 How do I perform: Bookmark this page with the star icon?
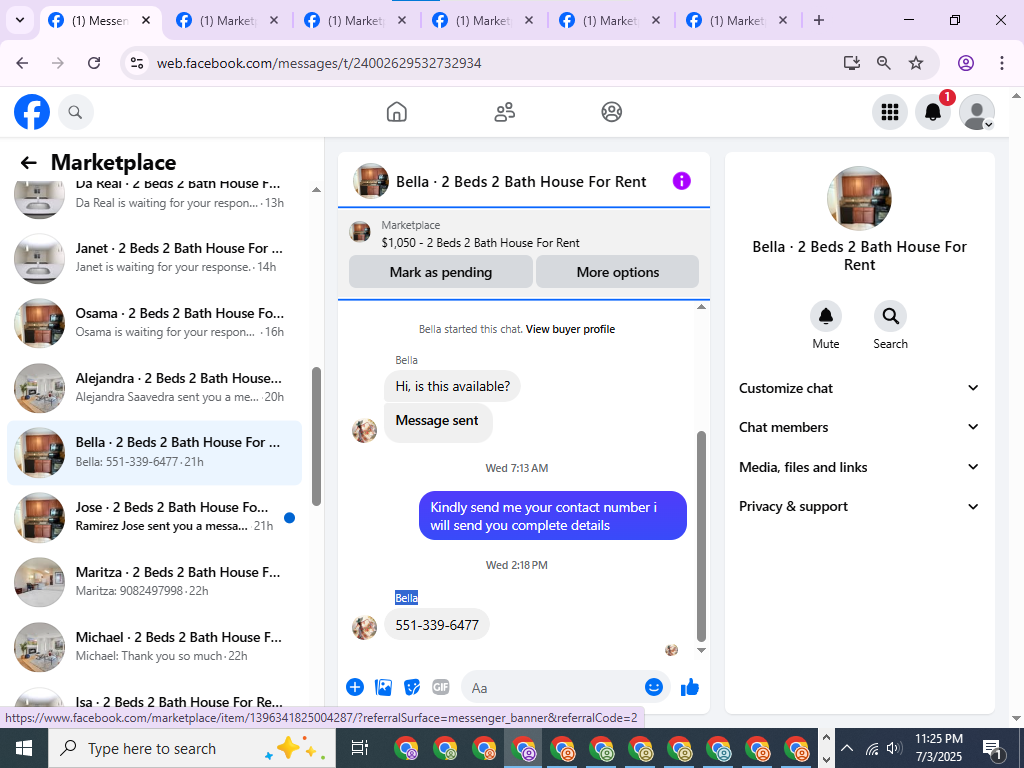916,63
